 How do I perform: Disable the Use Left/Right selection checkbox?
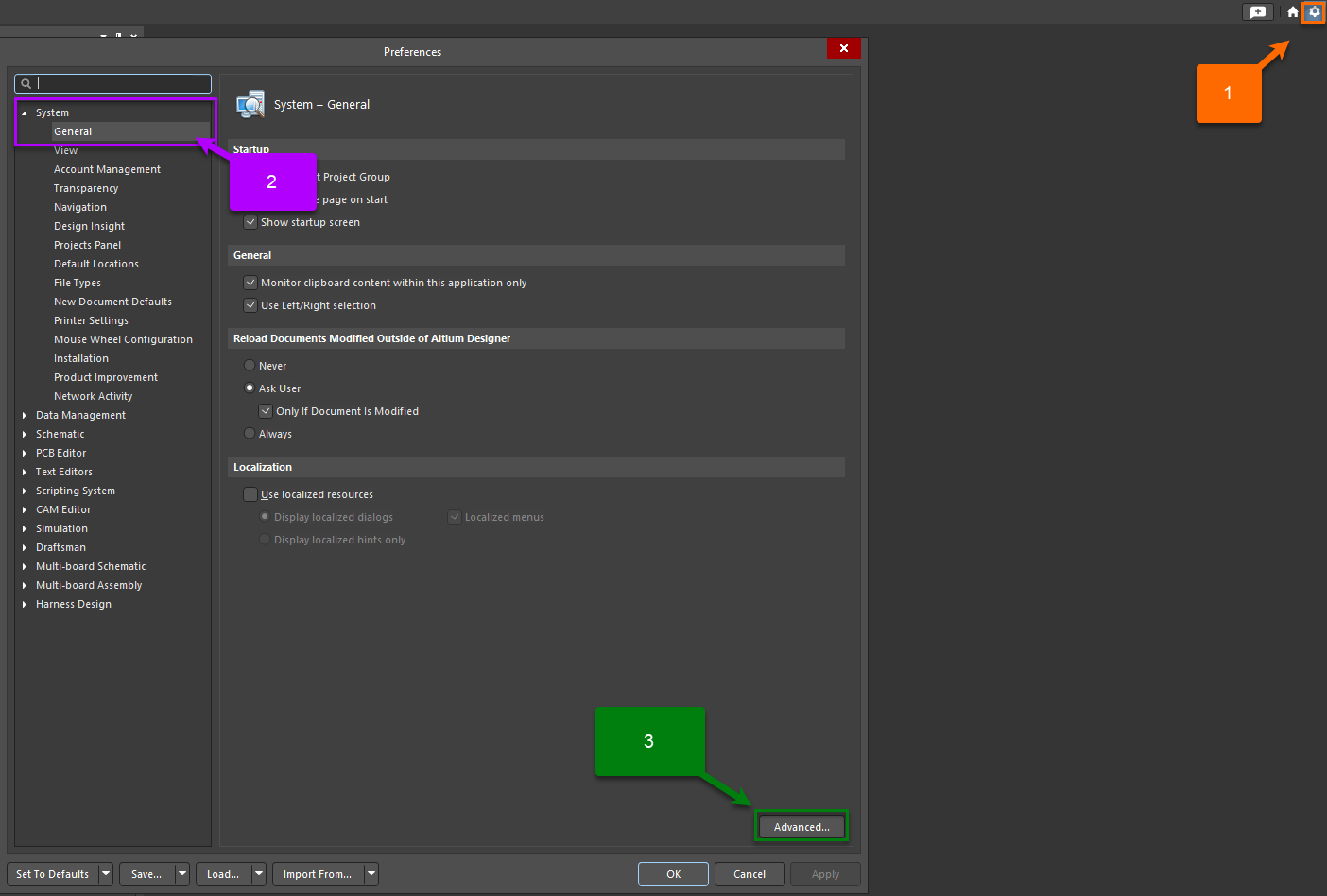[250, 306]
